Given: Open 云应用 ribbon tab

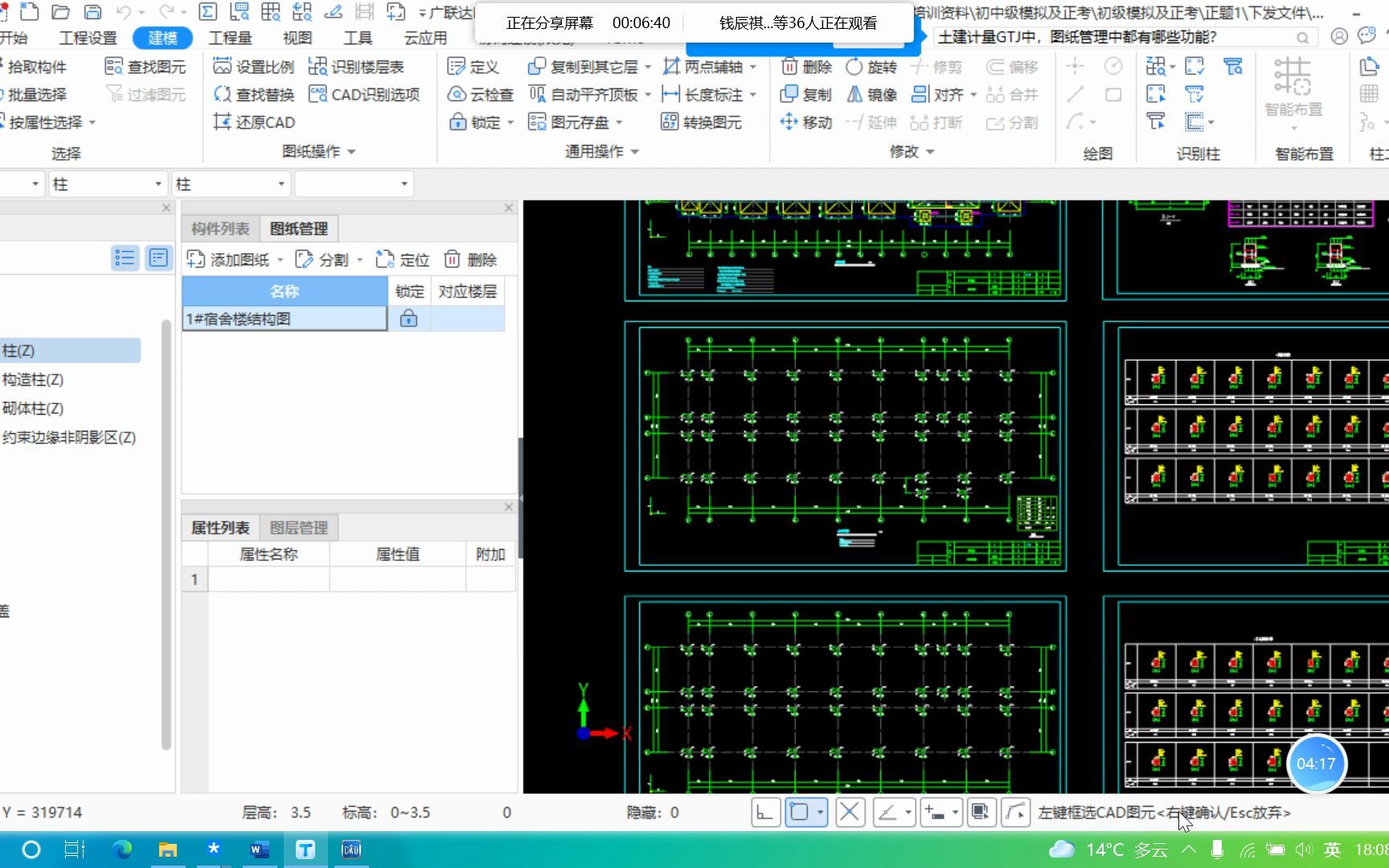Looking at the screenshot, I should pos(425,38).
